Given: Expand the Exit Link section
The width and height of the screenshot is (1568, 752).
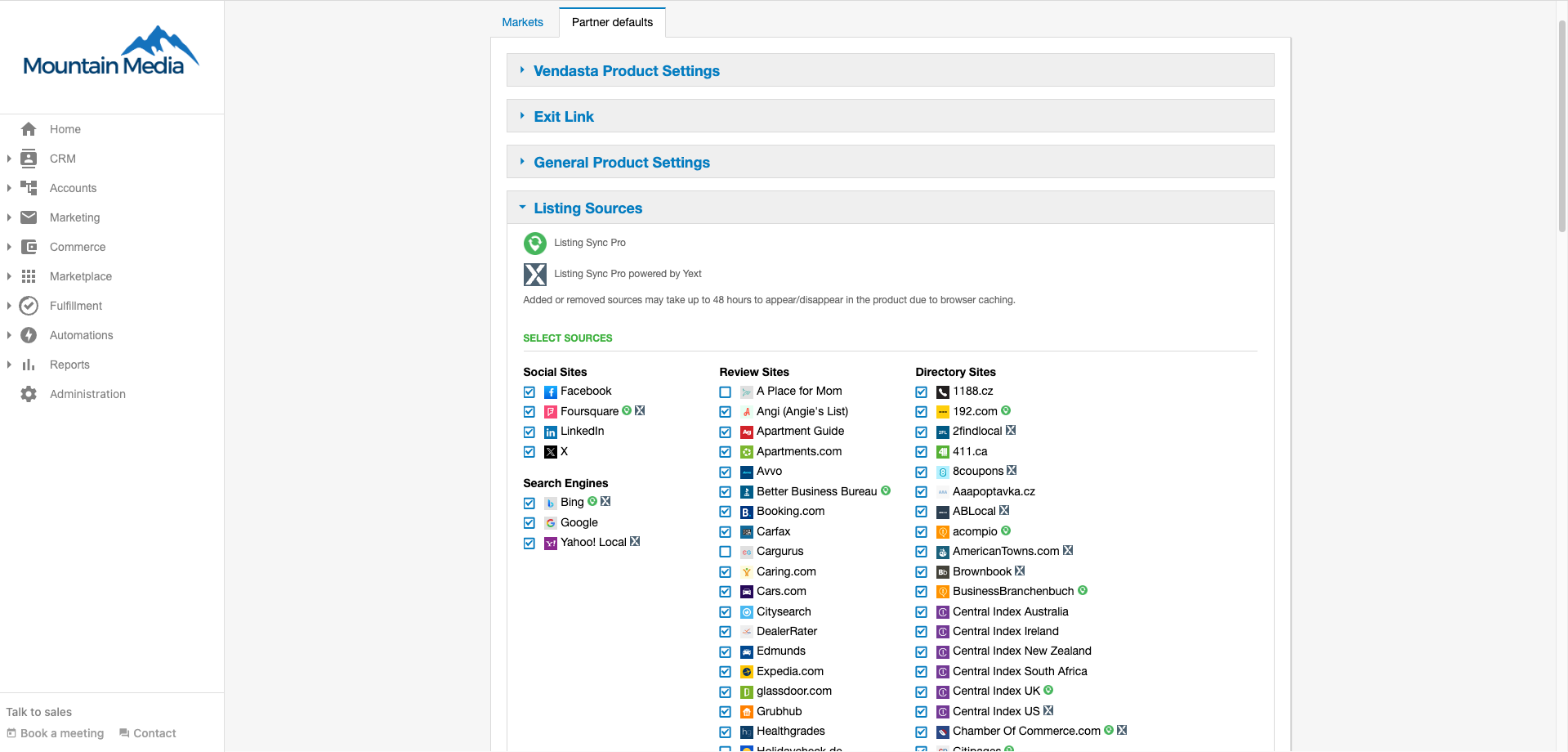Looking at the screenshot, I should [x=890, y=116].
